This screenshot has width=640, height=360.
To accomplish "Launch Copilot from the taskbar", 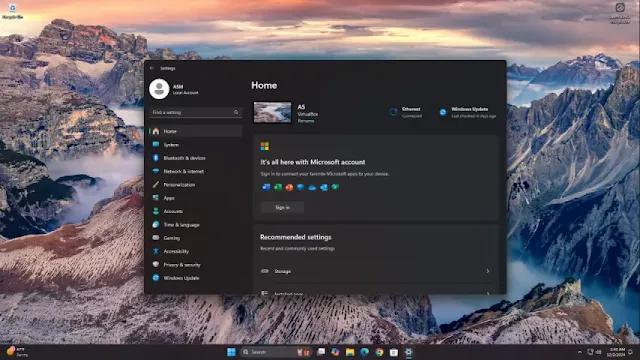I will pyautogui.click(x=336, y=352).
